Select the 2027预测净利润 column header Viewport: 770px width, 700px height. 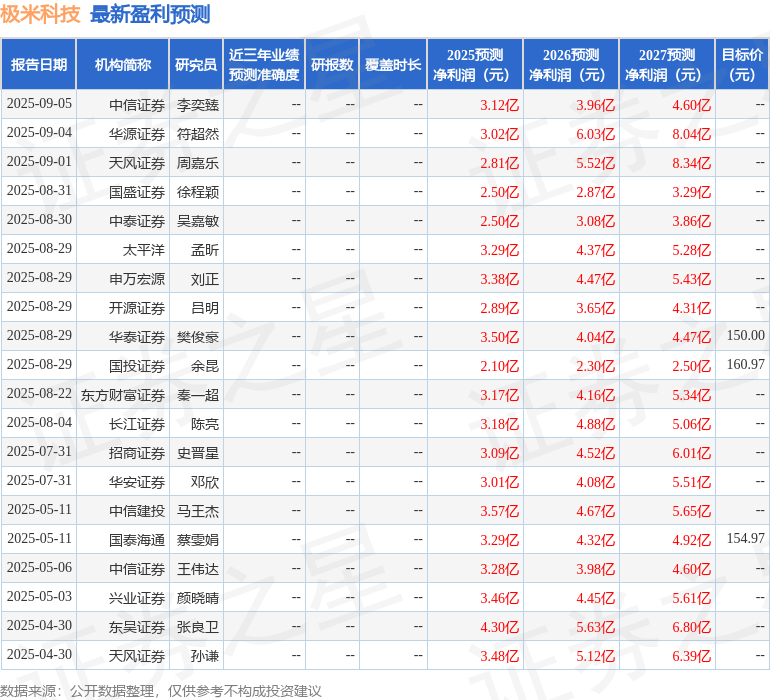[x=667, y=65]
